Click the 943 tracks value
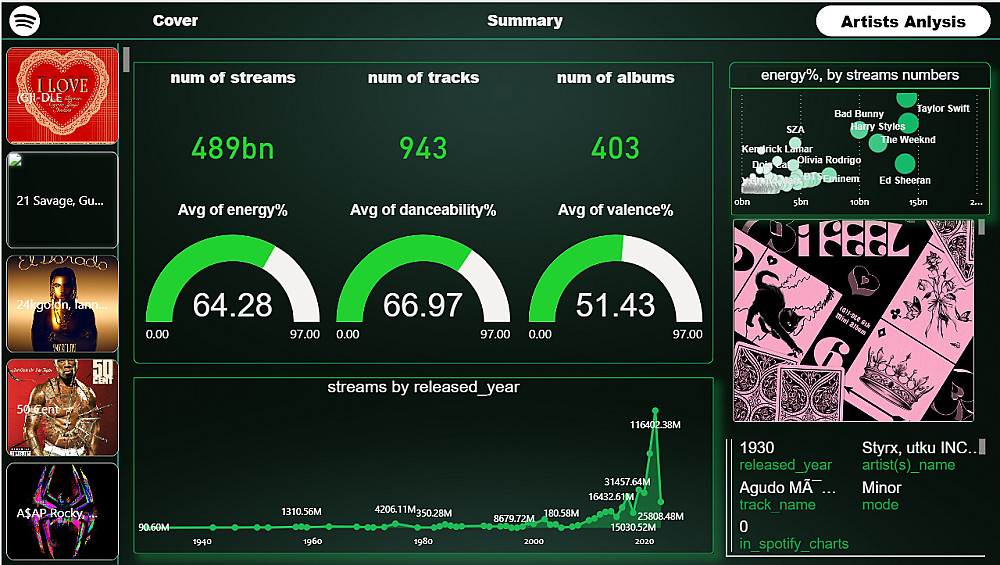The height and width of the screenshot is (565, 1000). click(x=423, y=149)
